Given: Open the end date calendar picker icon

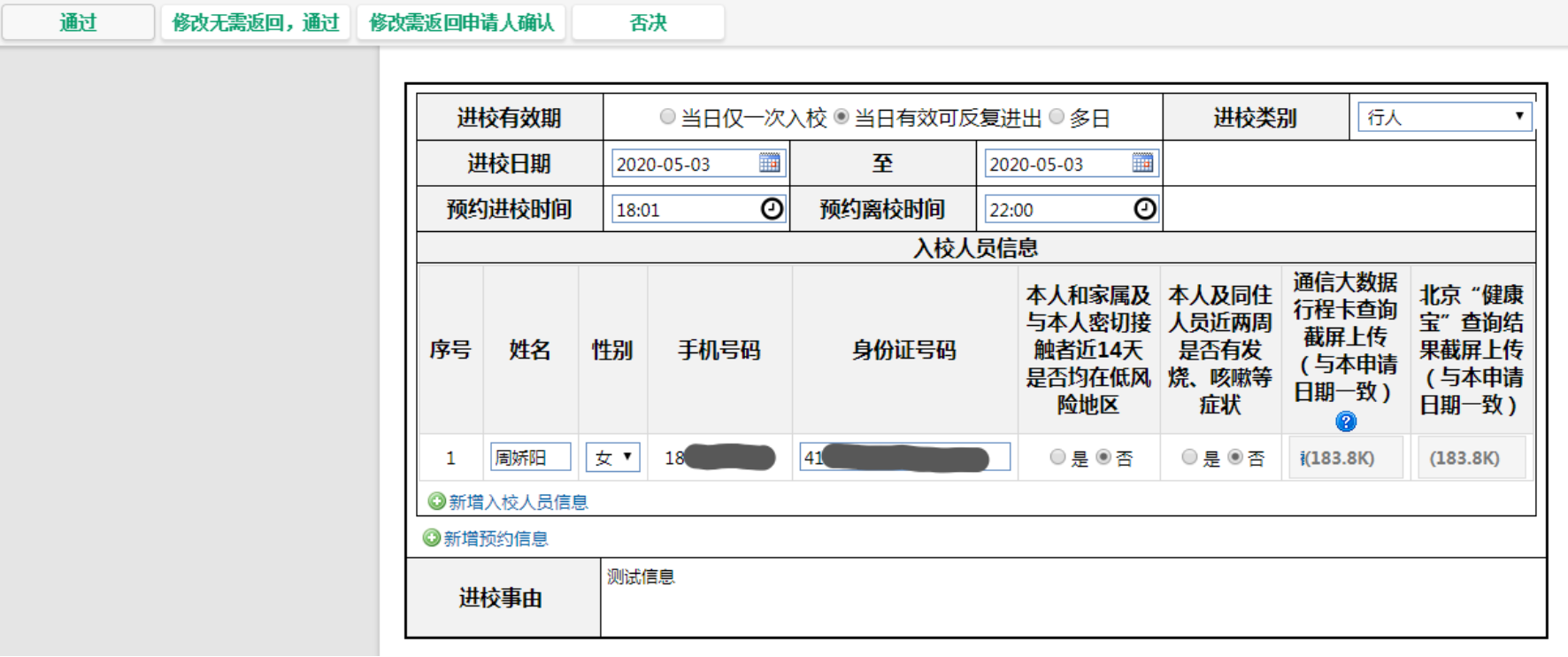Looking at the screenshot, I should coord(1142,163).
